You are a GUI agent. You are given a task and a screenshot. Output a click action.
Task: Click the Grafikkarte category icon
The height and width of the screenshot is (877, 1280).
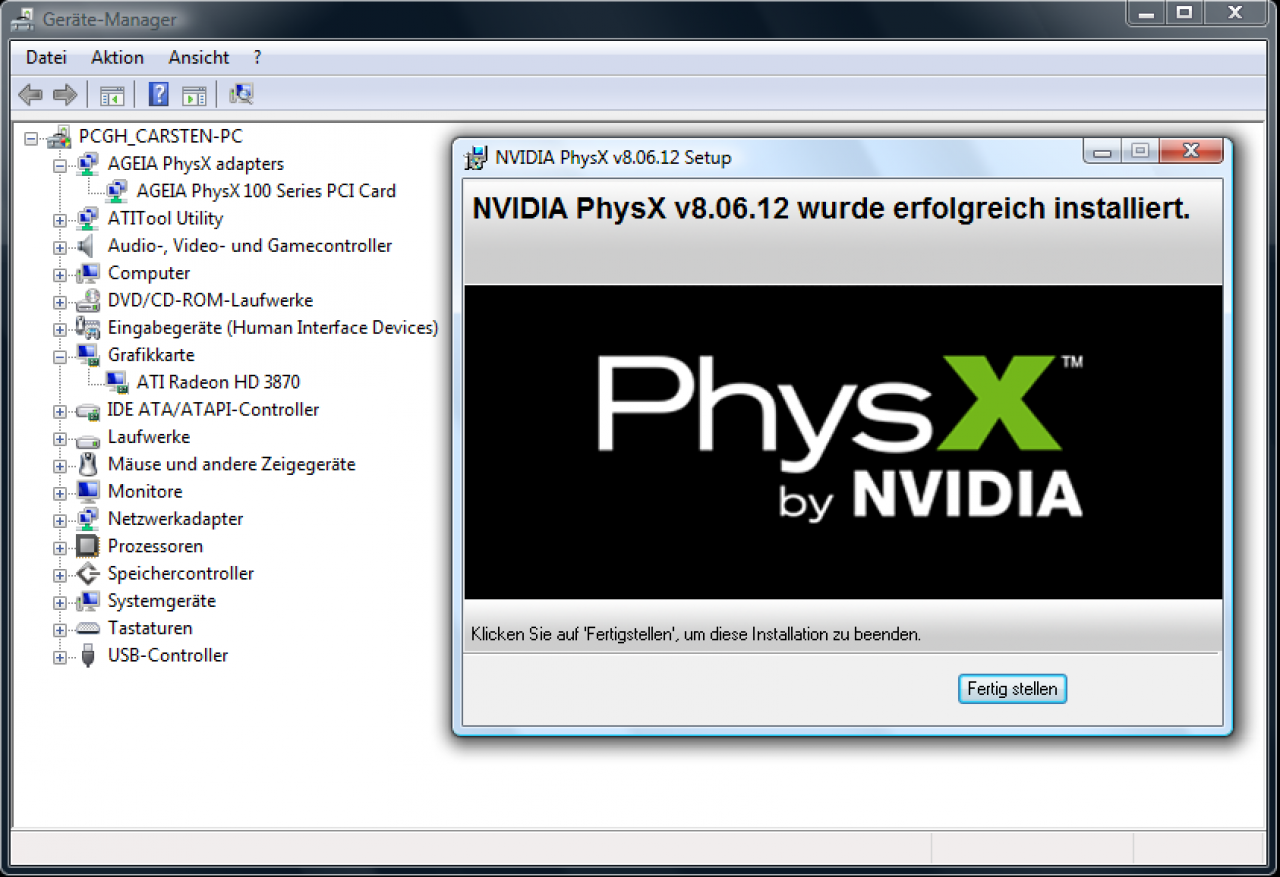click(88, 355)
